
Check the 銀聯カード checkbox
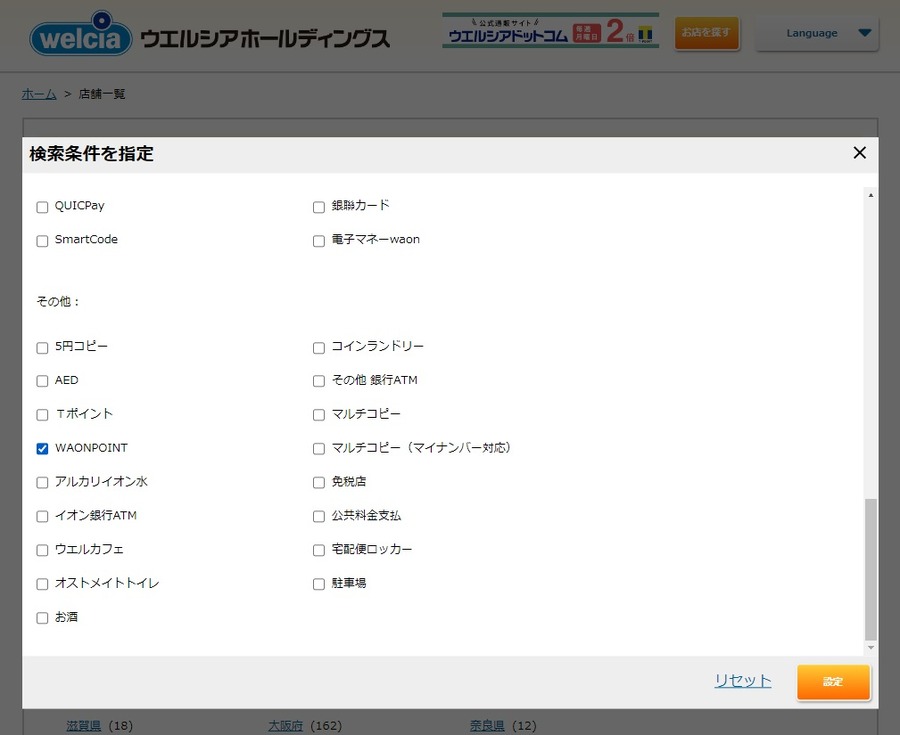tap(319, 207)
